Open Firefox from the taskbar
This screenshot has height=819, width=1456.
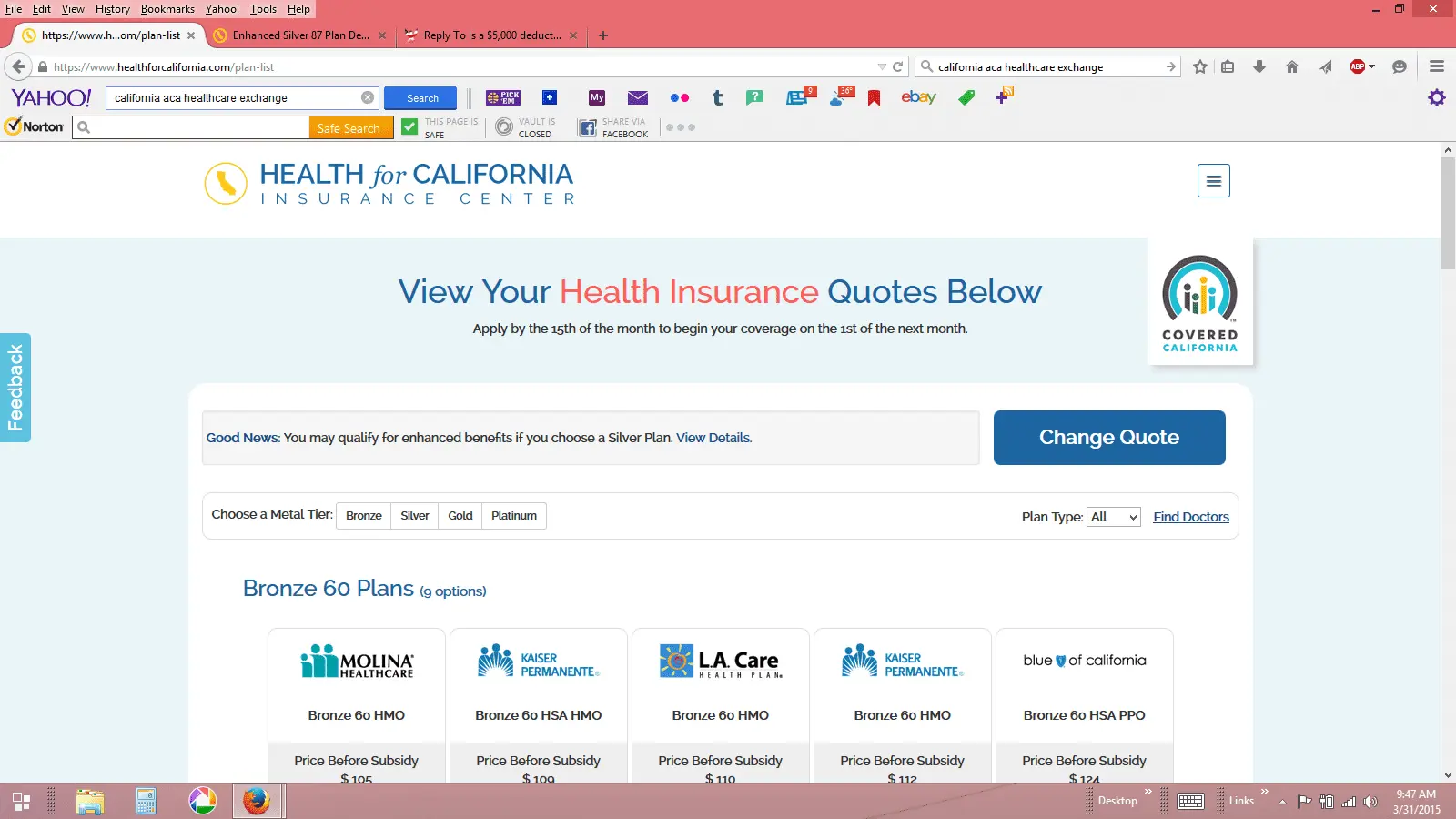coord(257,801)
